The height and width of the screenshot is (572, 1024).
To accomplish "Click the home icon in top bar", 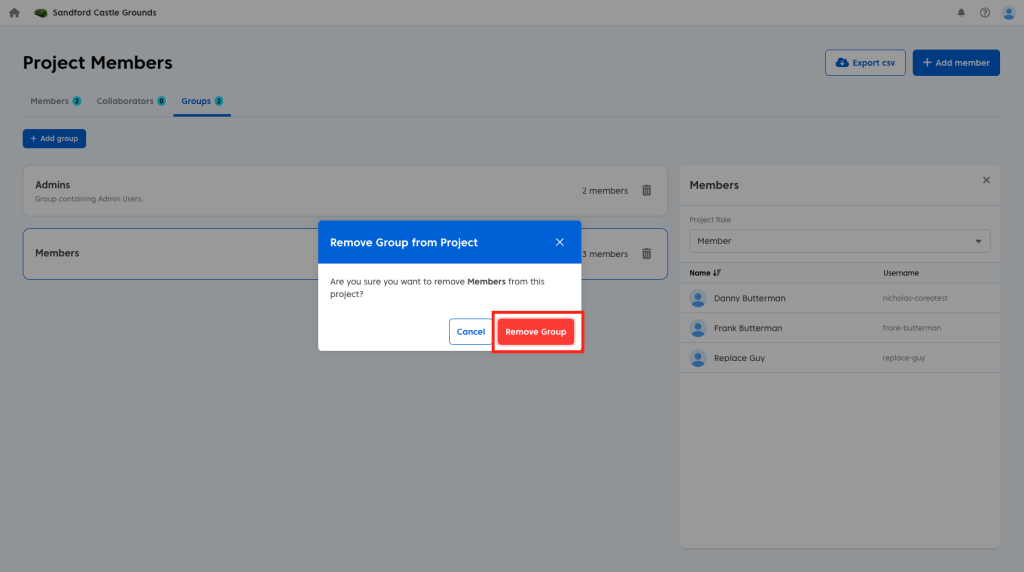I will tap(14, 13).
